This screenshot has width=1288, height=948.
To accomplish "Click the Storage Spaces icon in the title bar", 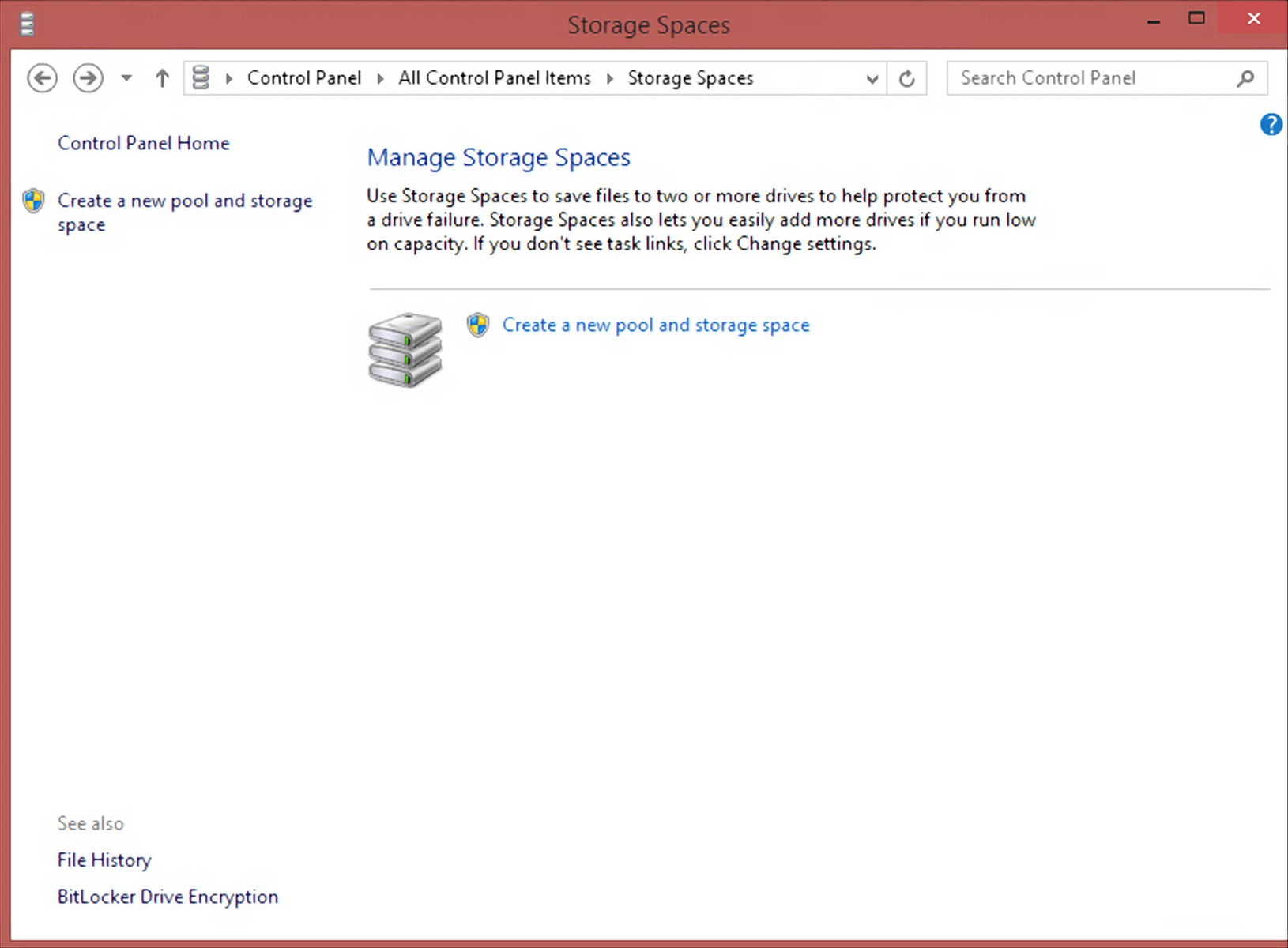I will point(27,24).
